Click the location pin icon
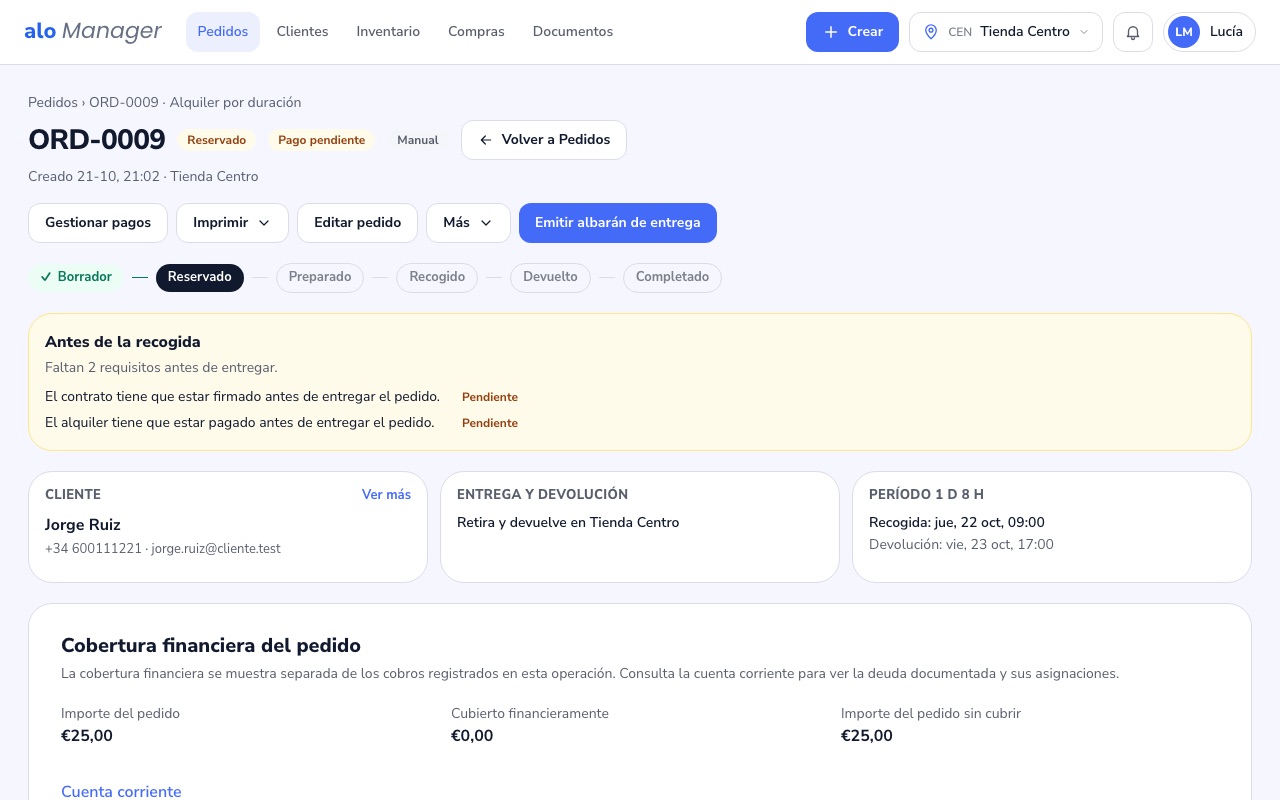This screenshot has width=1280, height=800. click(x=931, y=32)
